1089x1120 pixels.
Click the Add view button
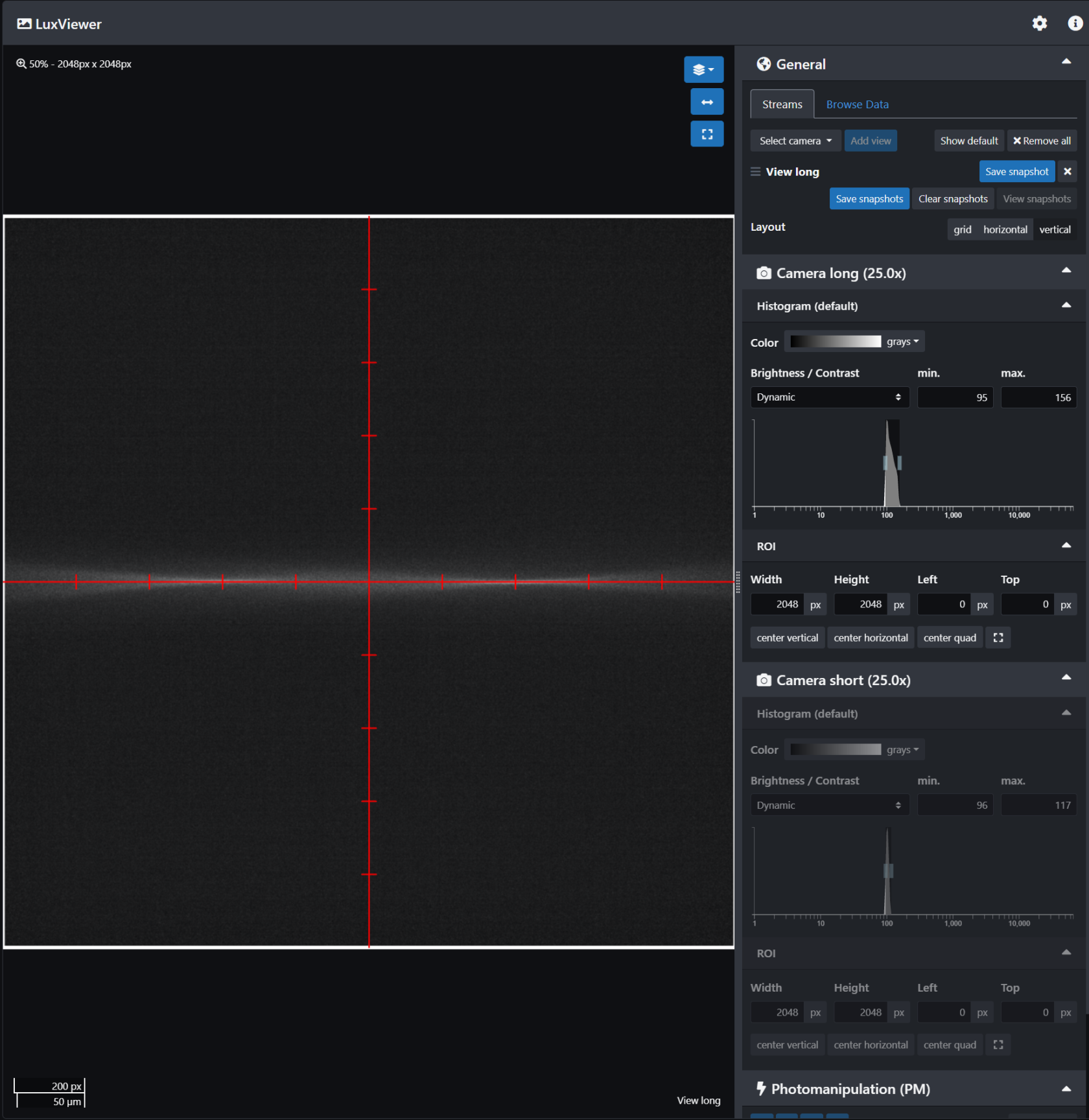click(870, 141)
